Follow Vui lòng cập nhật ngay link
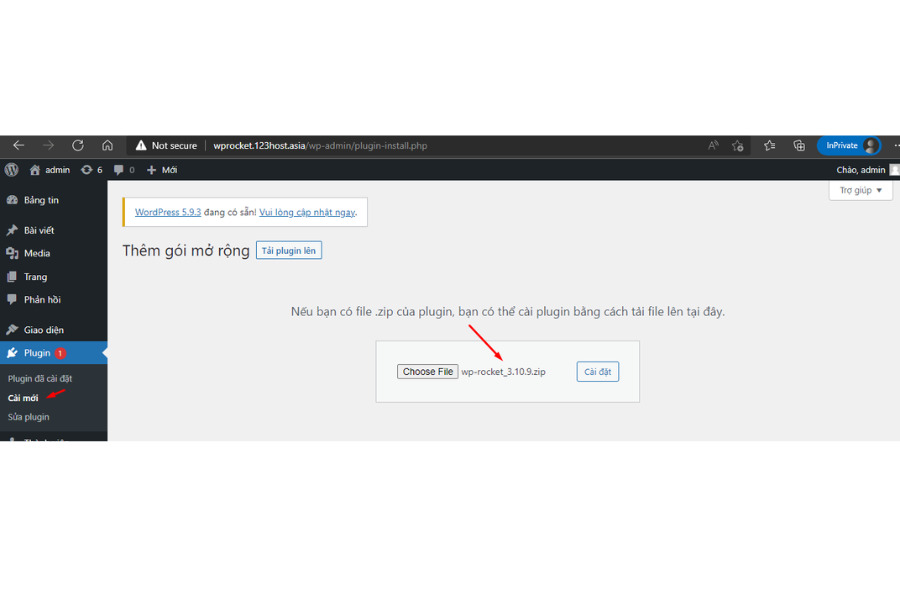The image size is (900, 600). pyautogui.click(x=307, y=212)
